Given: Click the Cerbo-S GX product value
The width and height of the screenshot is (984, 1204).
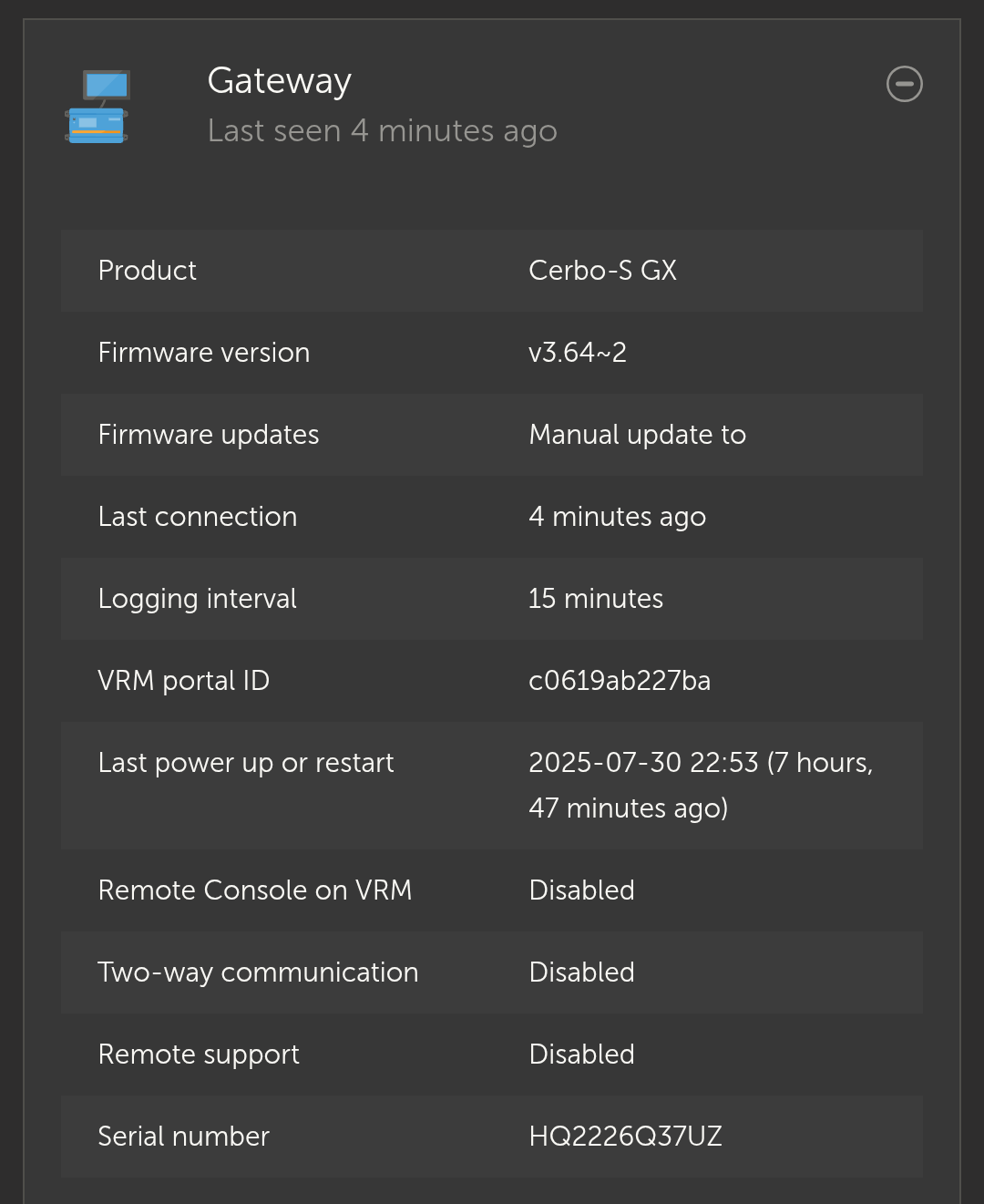Looking at the screenshot, I should (x=602, y=271).
